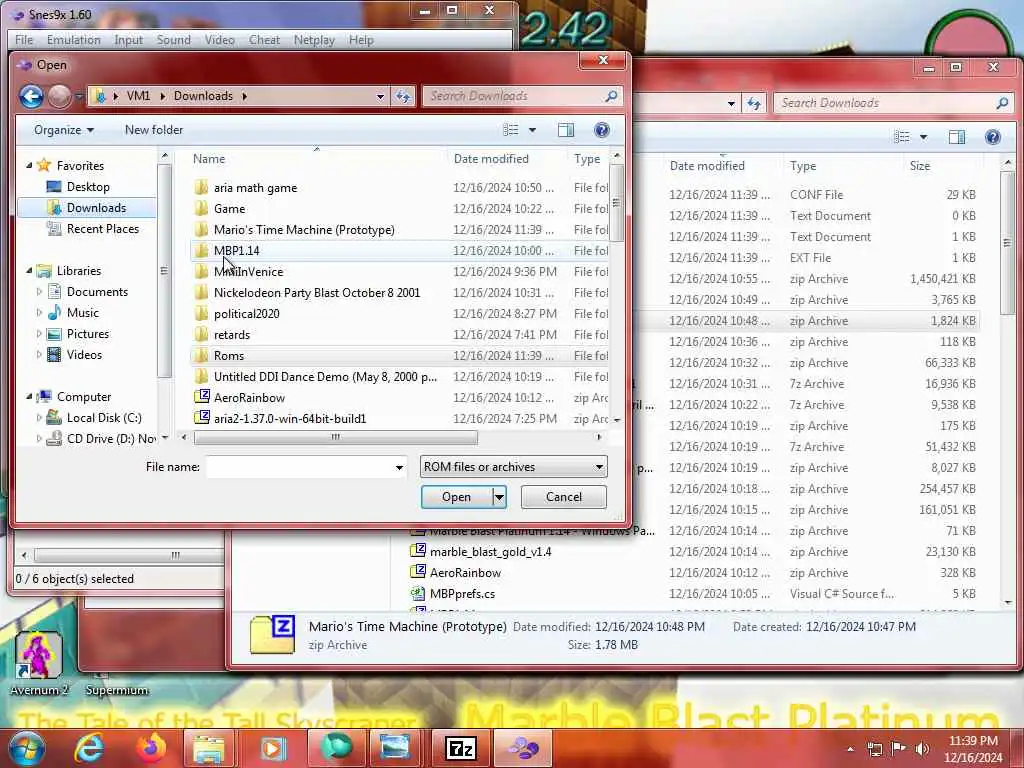Click the File name input field
1024x768 pixels.
click(300, 467)
